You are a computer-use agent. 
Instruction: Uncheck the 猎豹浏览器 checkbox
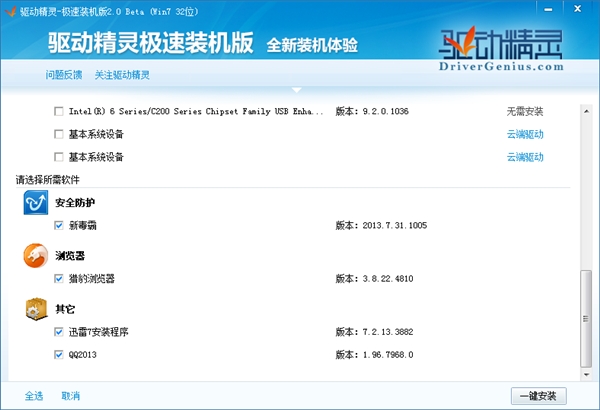point(59,279)
